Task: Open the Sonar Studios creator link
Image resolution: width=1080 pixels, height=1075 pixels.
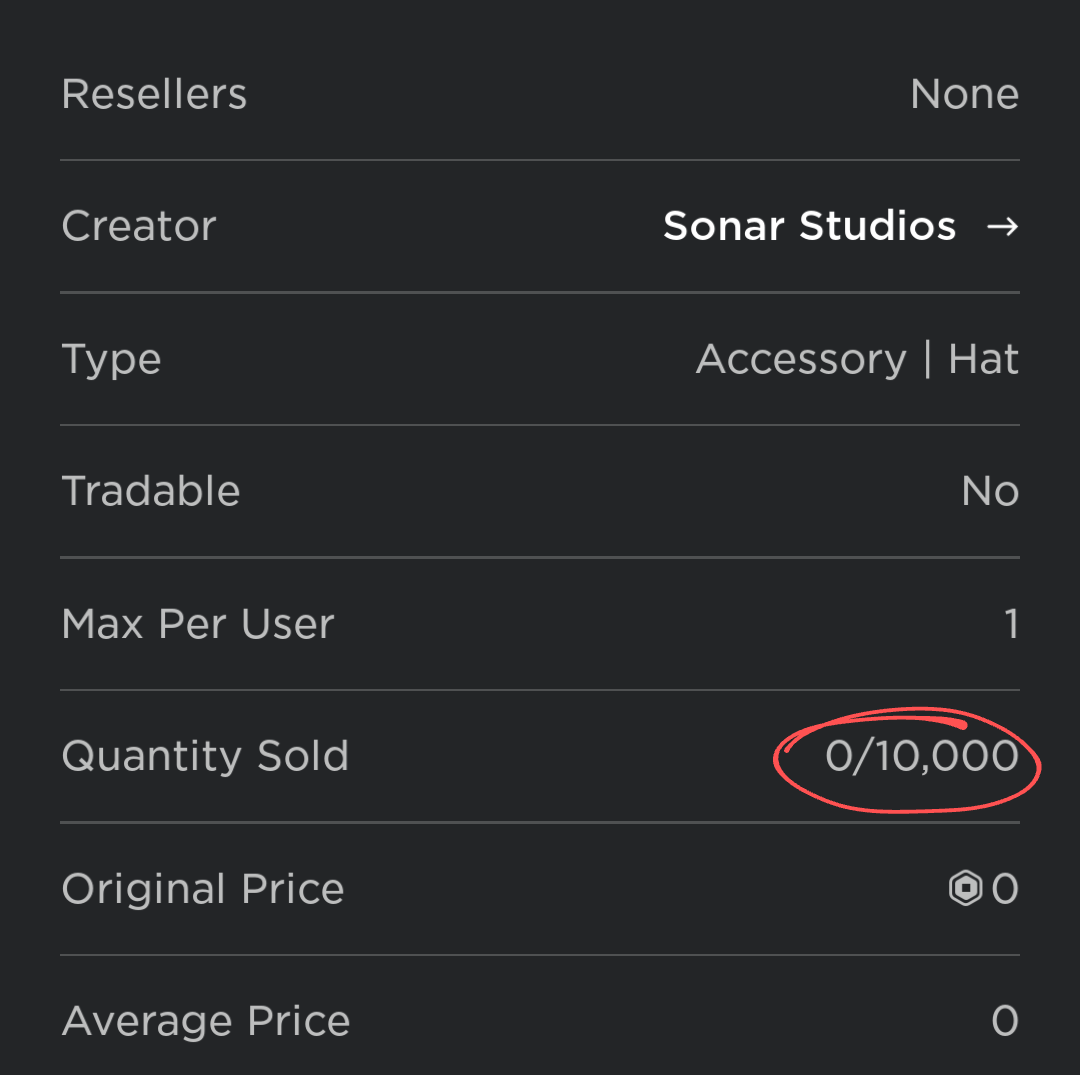Action: (809, 227)
